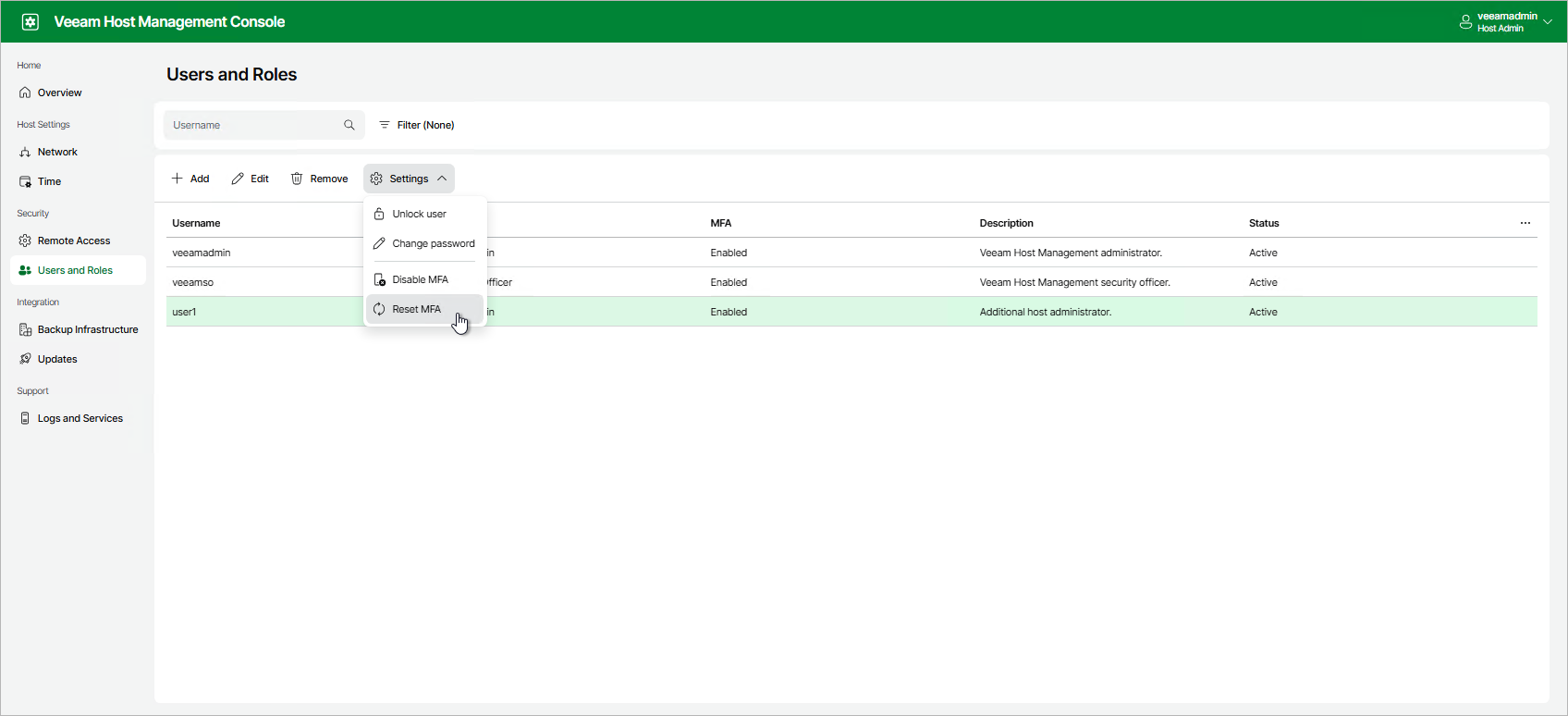
Task: Sort by MFA column header
Action: point(721,223)
